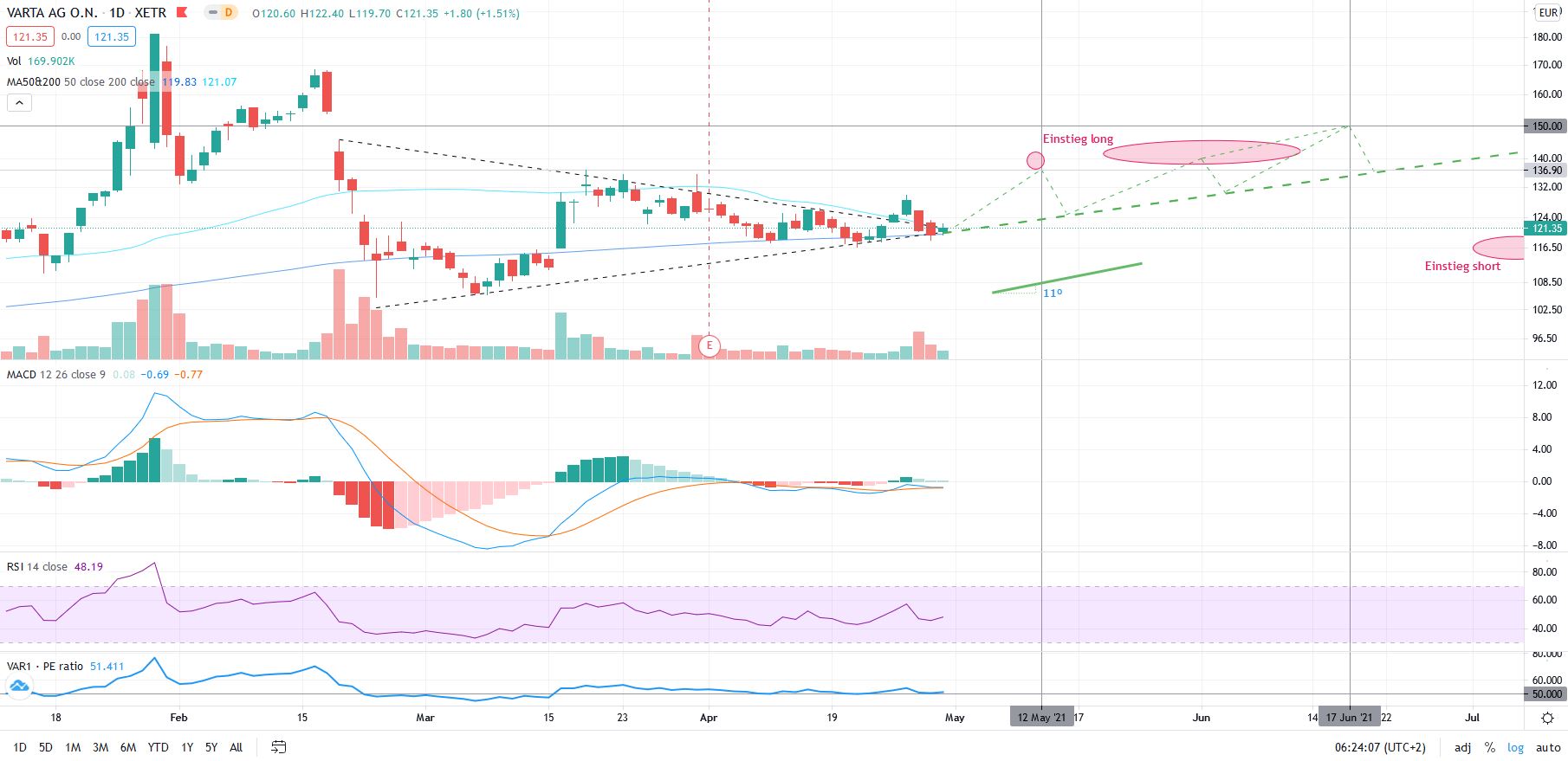1568x761 pixels.
Task: Toggle adj dividend adjustment
Action: tap(1462, 747)
